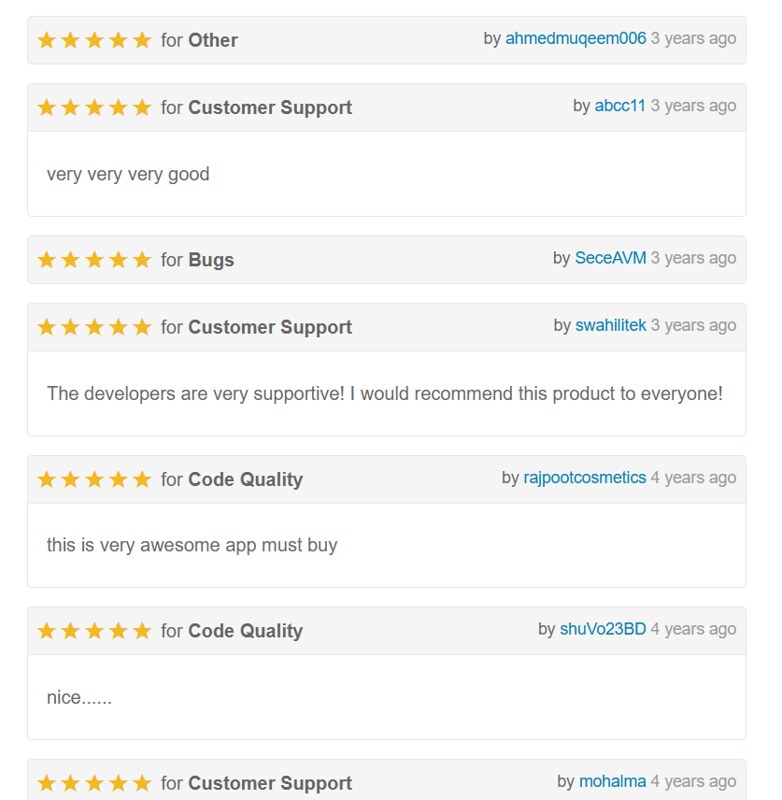
Task: Click third star in ahmedmuqeem006's review
Action: (94, 41)
